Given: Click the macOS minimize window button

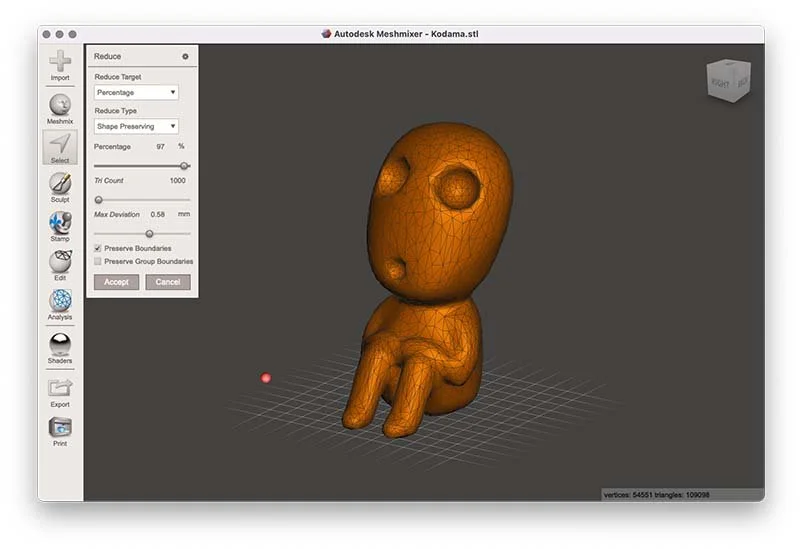Looking at the screenshot, I should coord(59,34).
